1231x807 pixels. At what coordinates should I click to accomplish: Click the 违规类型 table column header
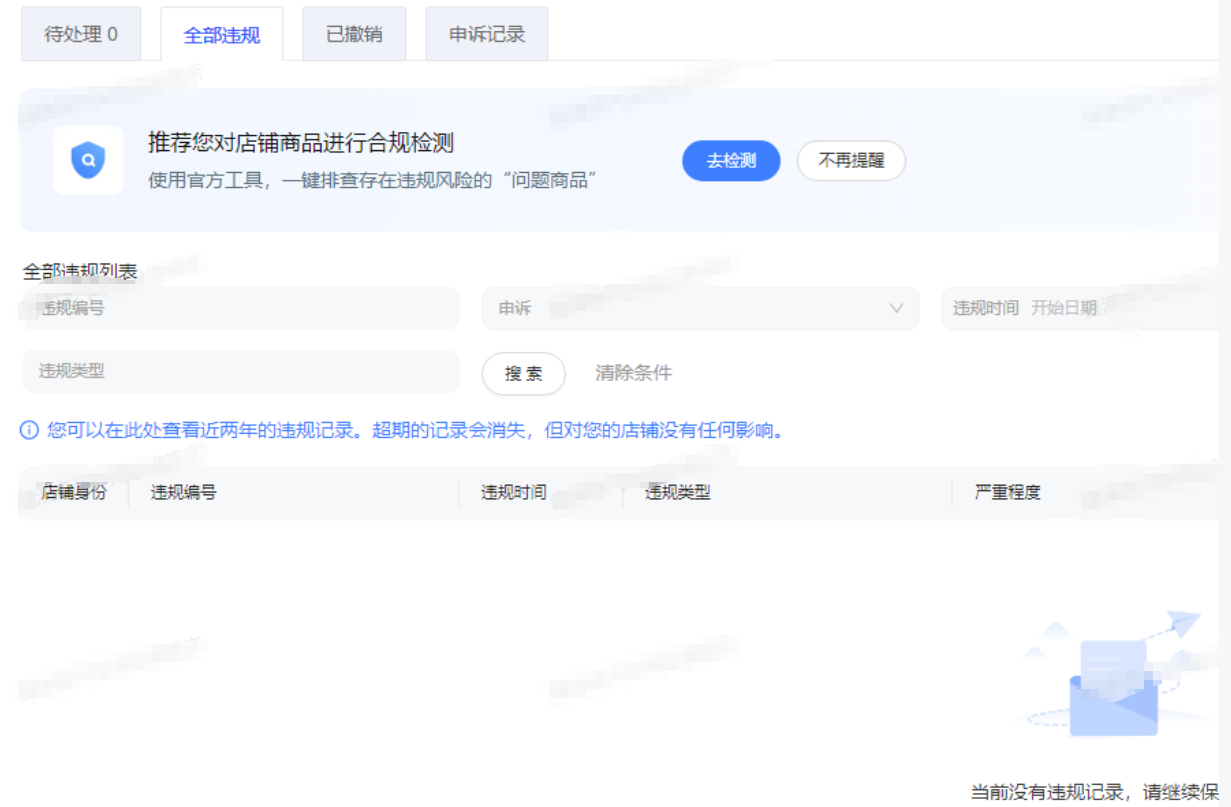click(678, 492)
